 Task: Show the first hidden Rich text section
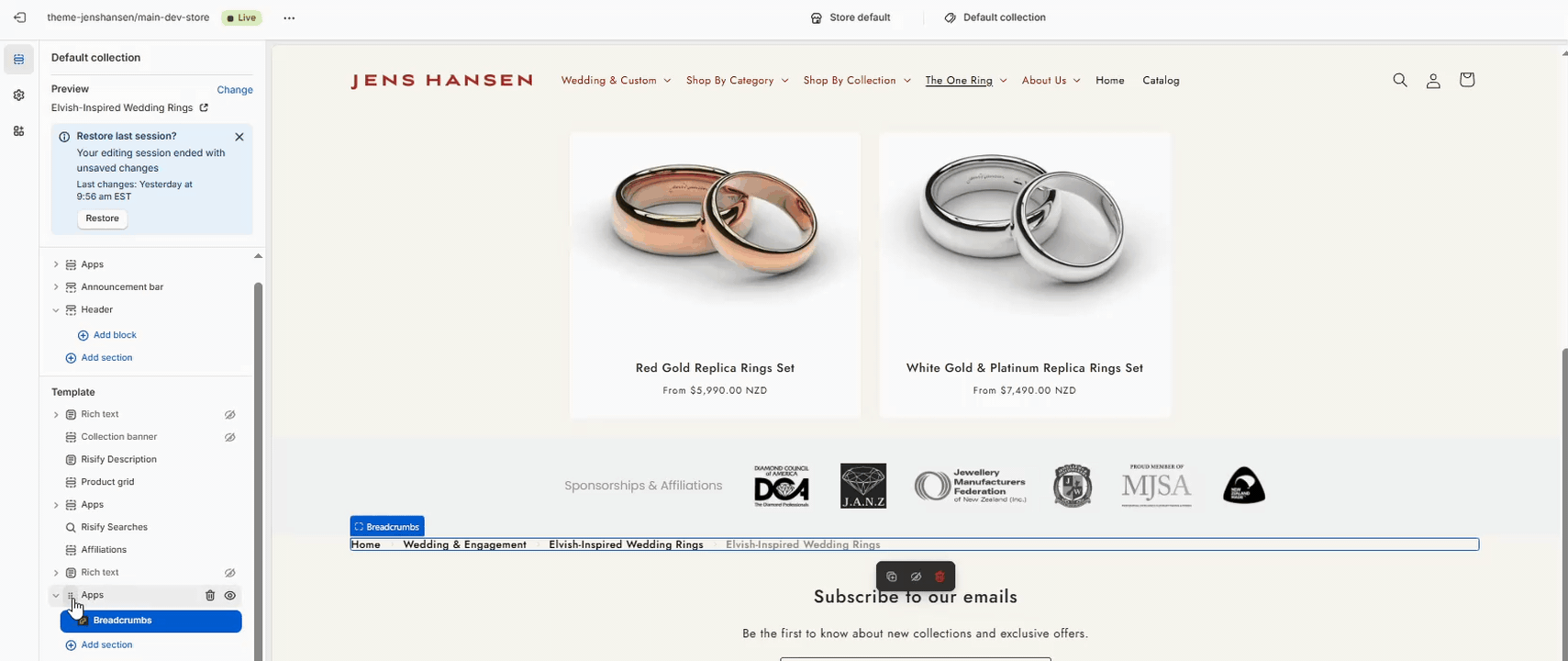[230, 415]
